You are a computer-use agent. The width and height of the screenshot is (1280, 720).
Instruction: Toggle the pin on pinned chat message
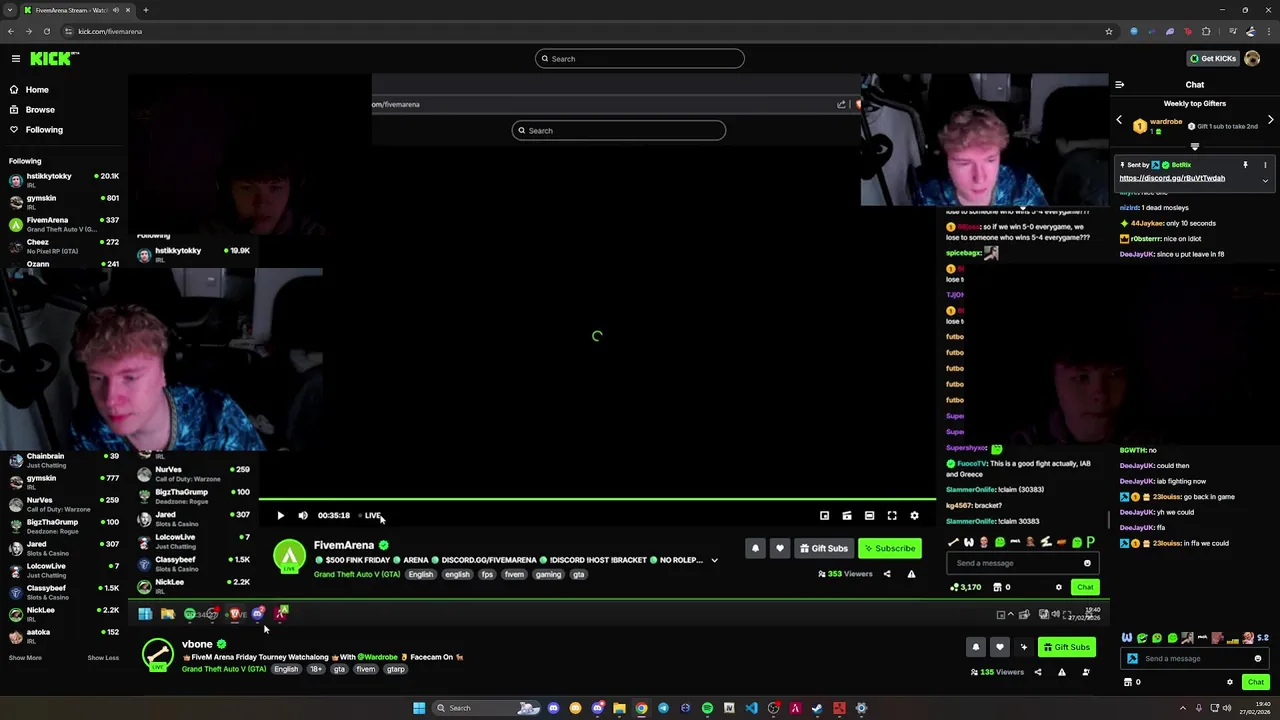click(x=1245, y=165)
